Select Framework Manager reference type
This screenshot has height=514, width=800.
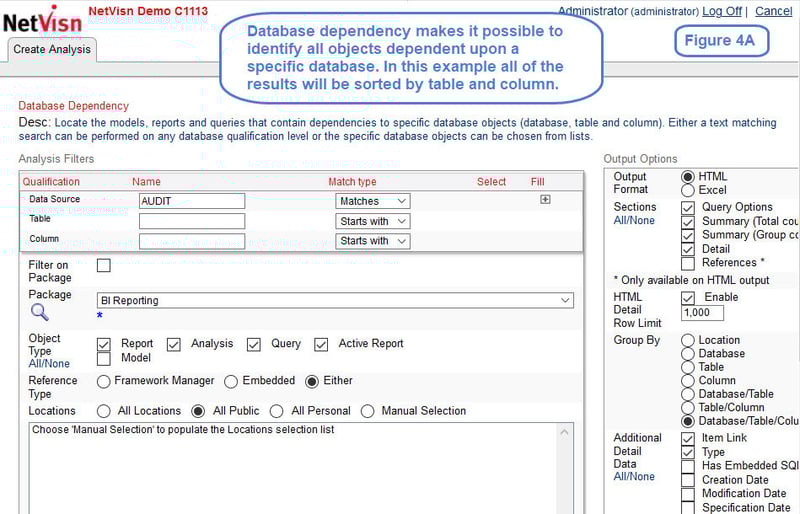[104, 381]
